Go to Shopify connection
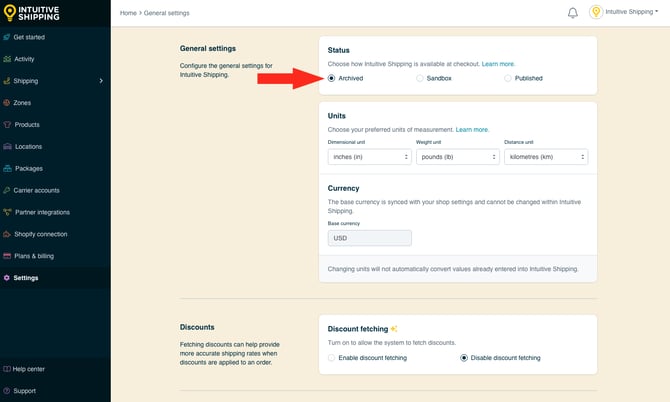This screenshot has width=670, height=402. click(x=41, y=234)
